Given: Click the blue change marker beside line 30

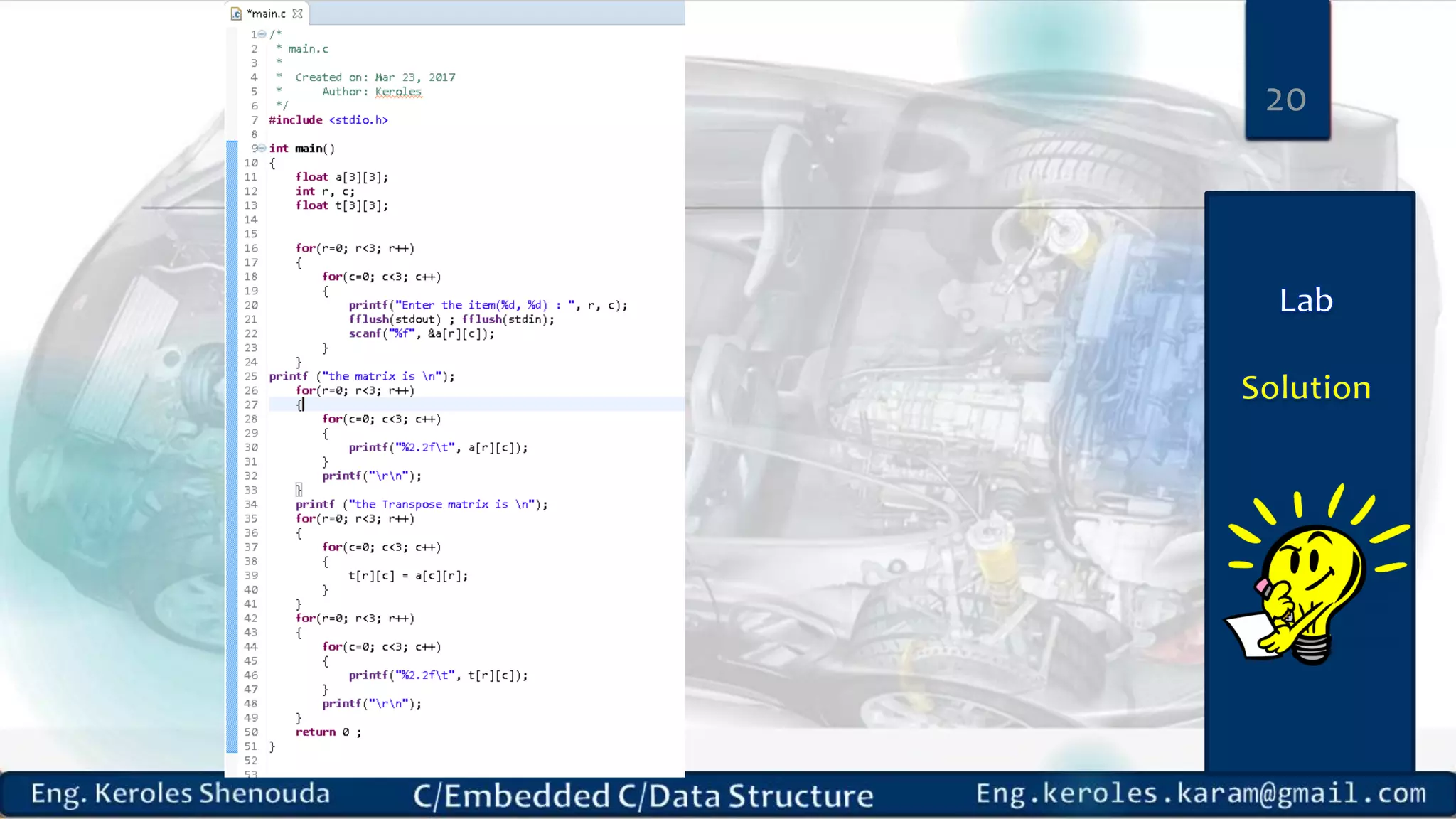Looking at the screenshot, I should pos(232,448).
